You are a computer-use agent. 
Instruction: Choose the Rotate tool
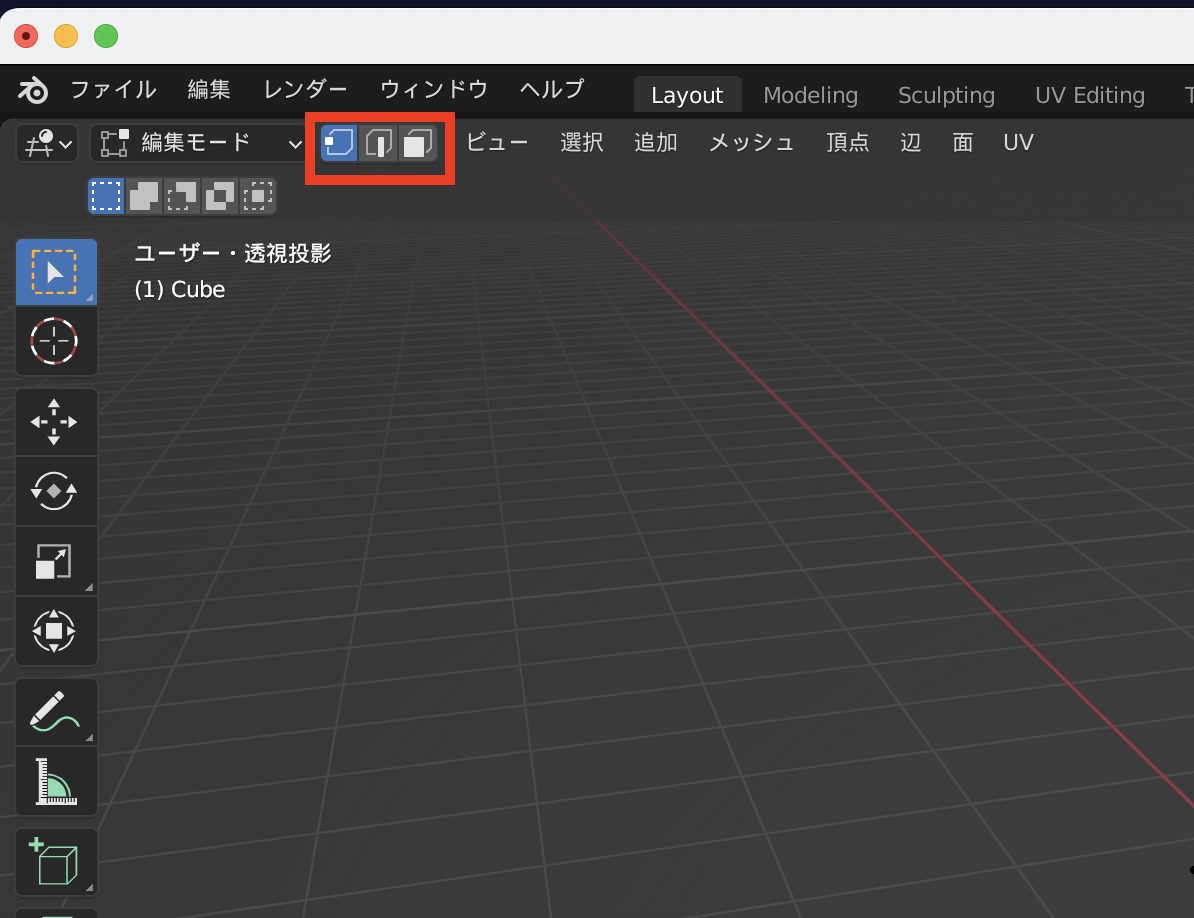(55, 491)
